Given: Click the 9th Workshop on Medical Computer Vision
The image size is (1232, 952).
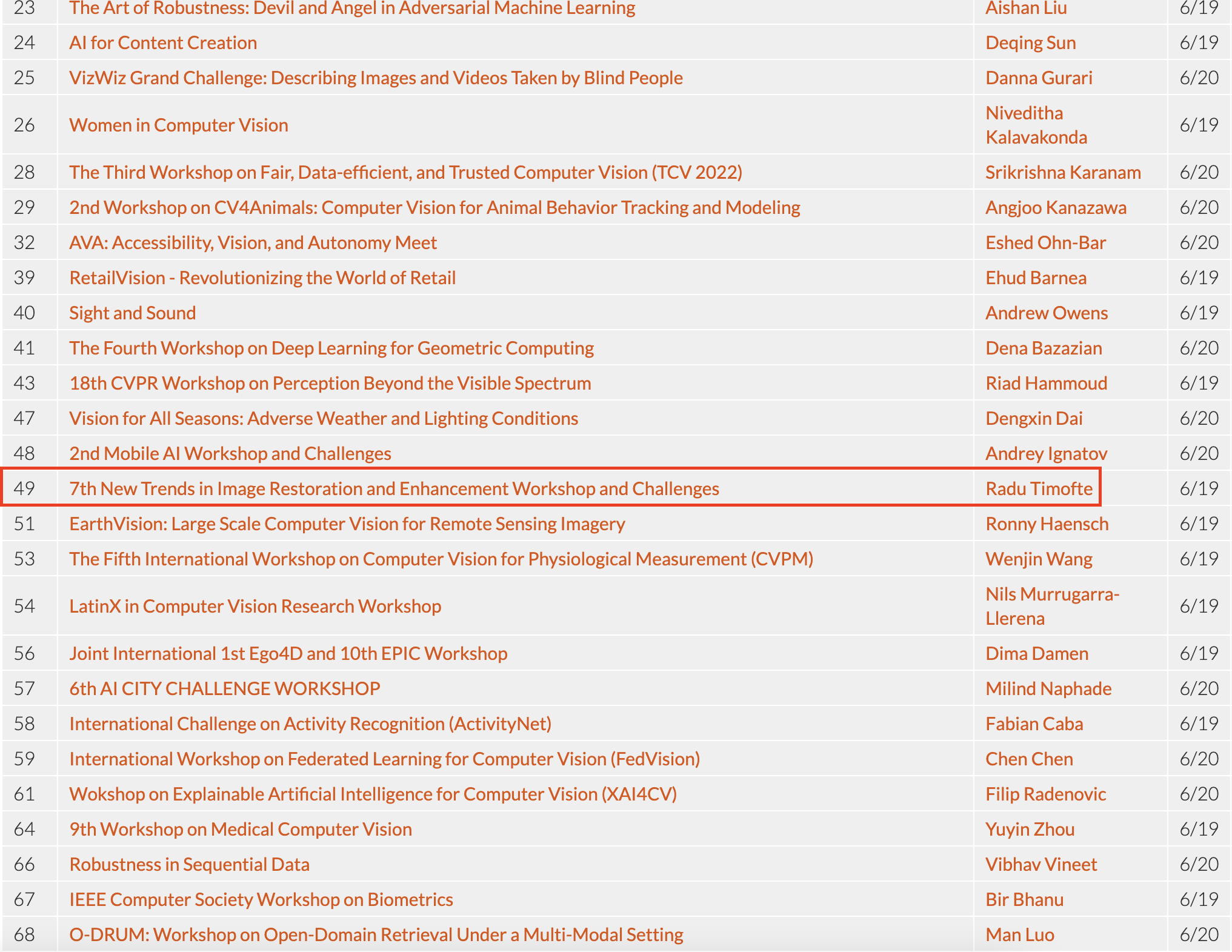Looking at the screenshot, I should (241, 830).
